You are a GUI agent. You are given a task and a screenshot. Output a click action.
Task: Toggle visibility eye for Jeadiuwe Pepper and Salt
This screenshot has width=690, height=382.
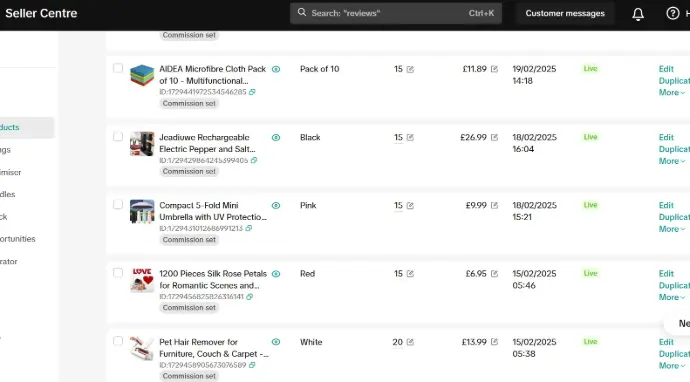tap(276, 137)
